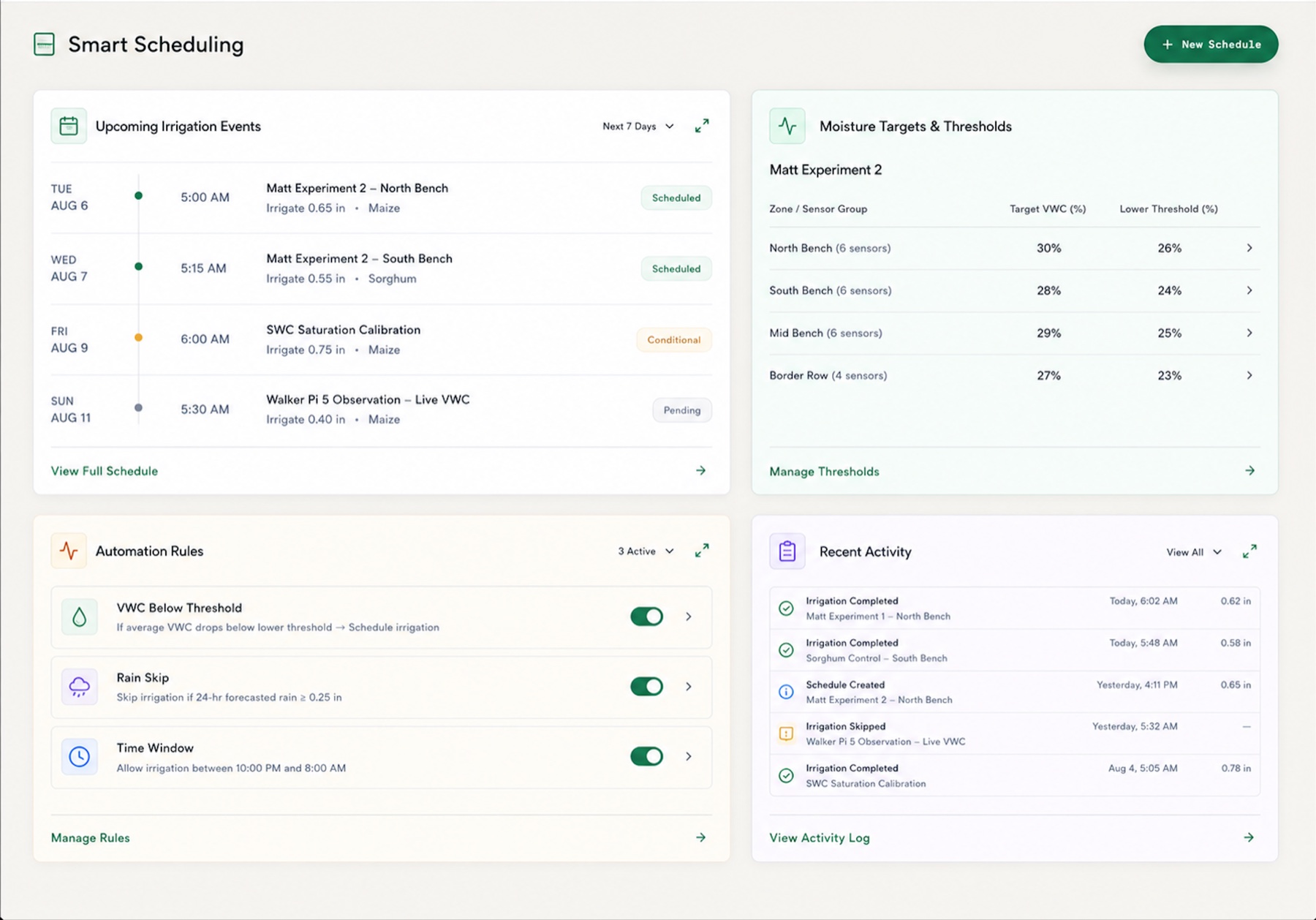Expand the Automation Rules panel
The image size is (1316, 920).
click(702, 551)
